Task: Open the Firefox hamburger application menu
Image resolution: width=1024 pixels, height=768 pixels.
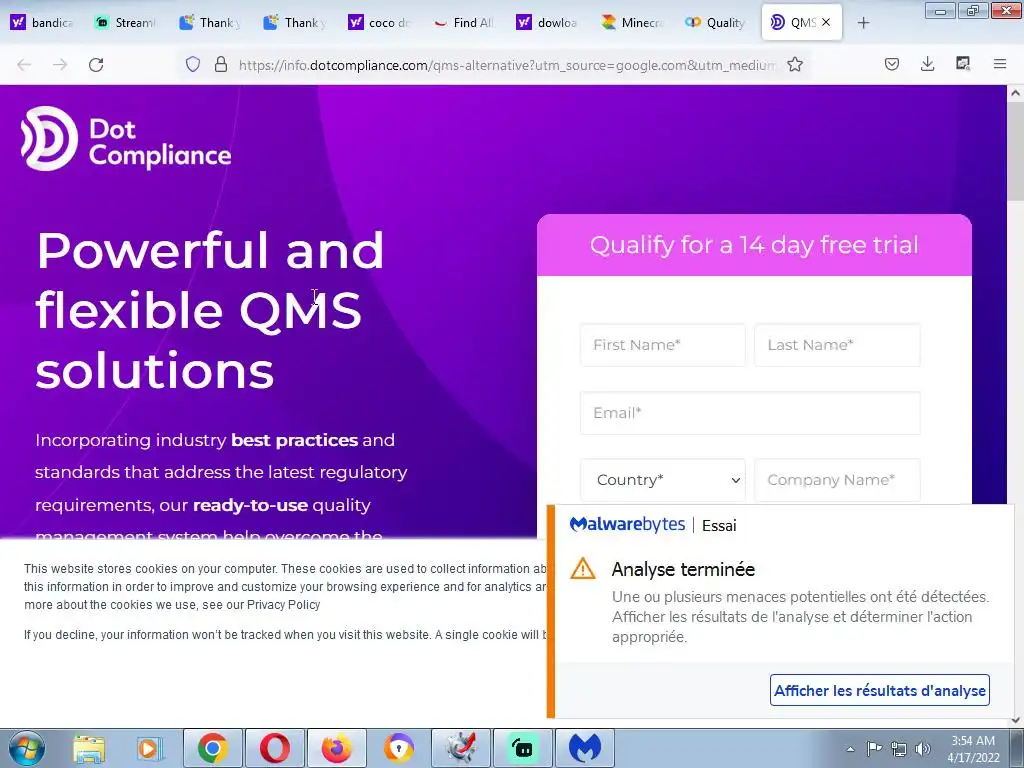Action: 1000,64
